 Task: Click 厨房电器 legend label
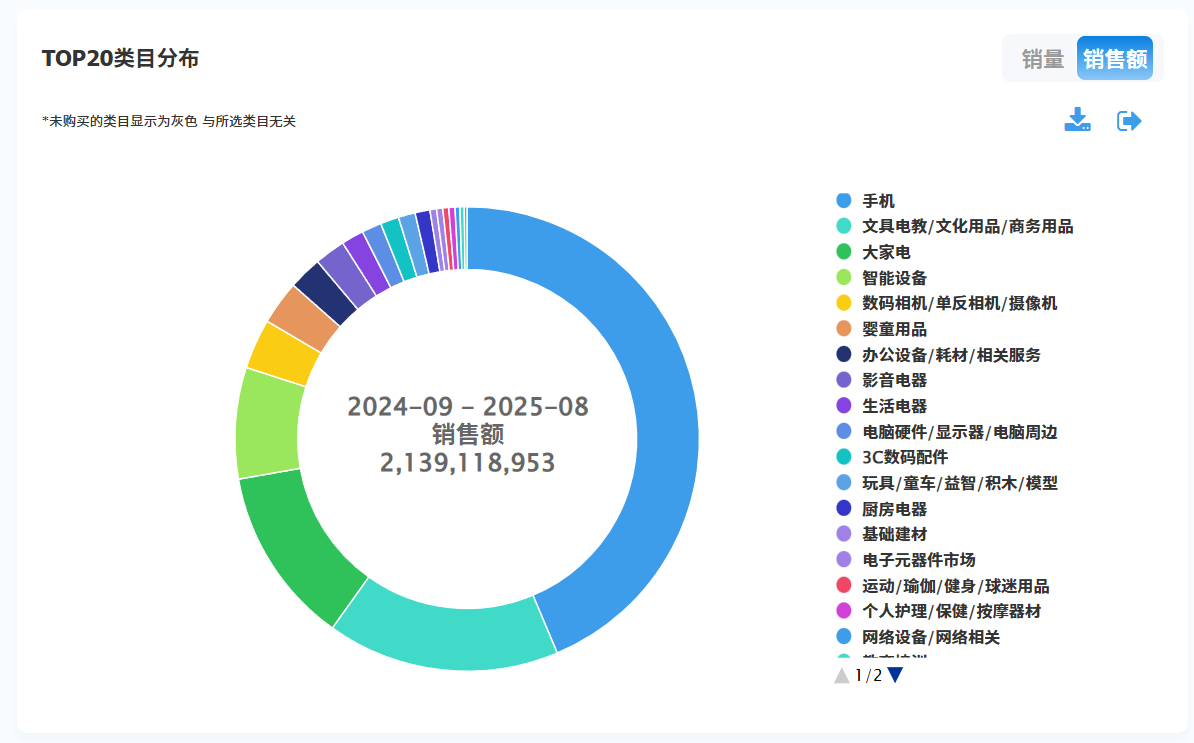[895, 509]
